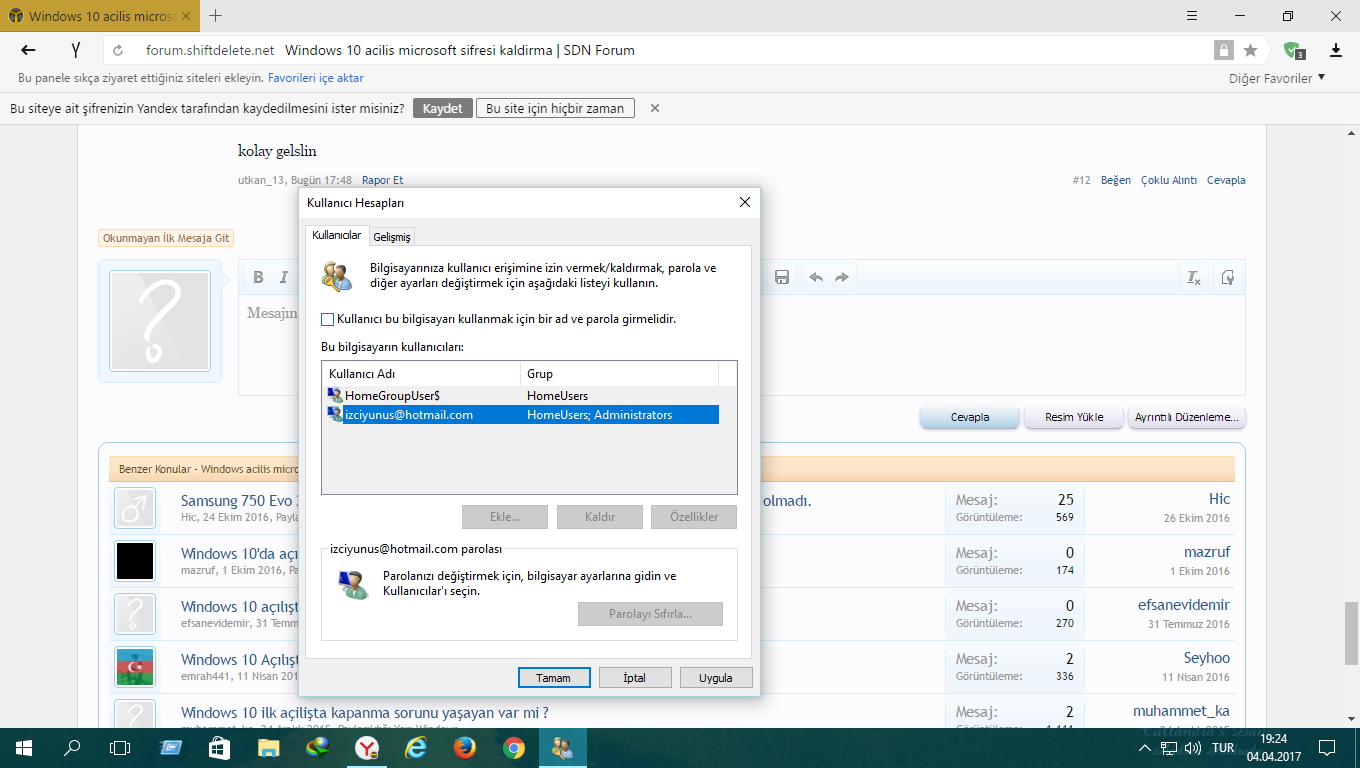Open the Yandex home Y icon
Image resolution: width=1360 pixels, height=768 pixels.
click(75, 50)
